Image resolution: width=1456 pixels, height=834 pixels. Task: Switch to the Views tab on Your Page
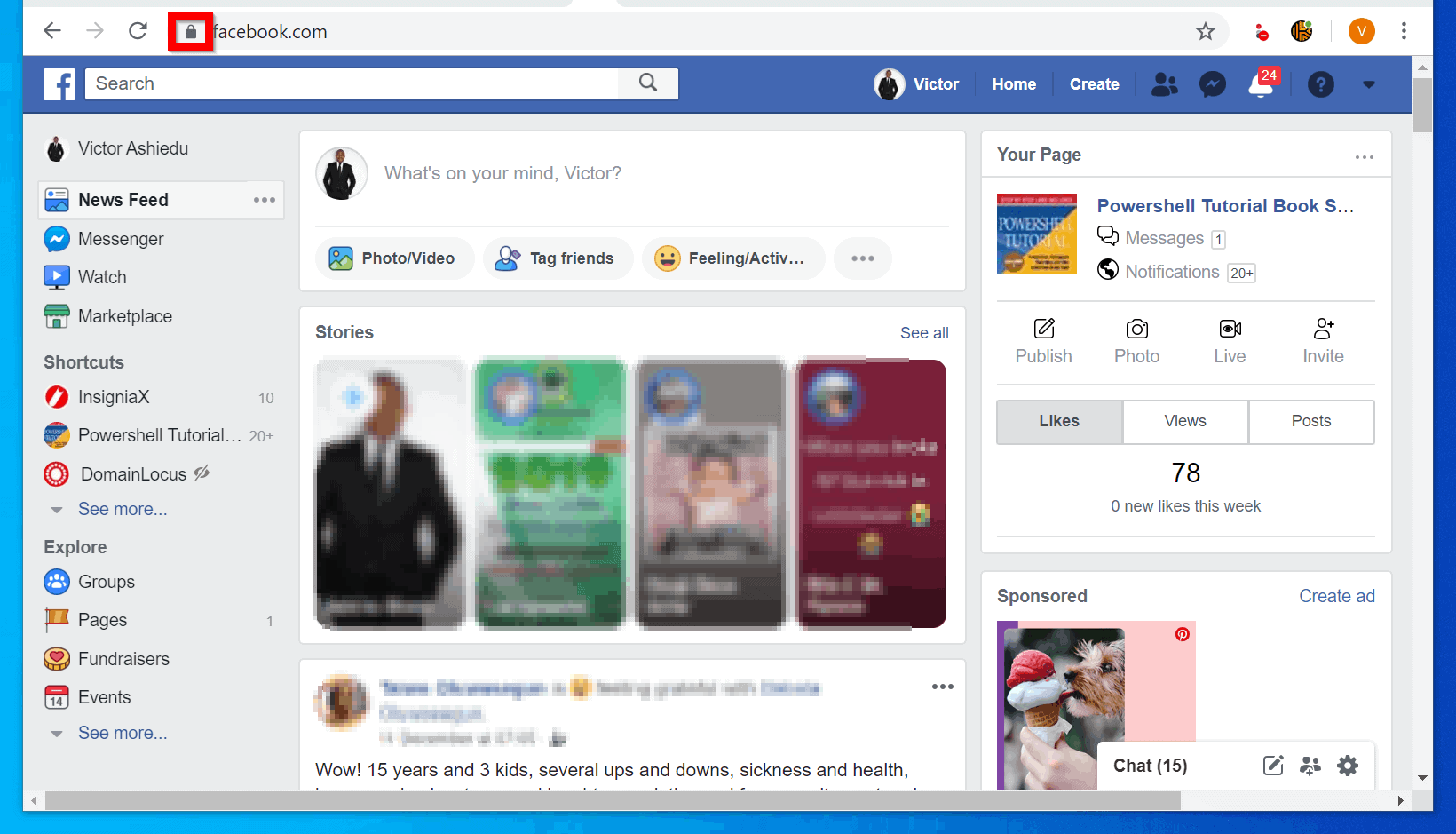click(x=1185, y=421)
